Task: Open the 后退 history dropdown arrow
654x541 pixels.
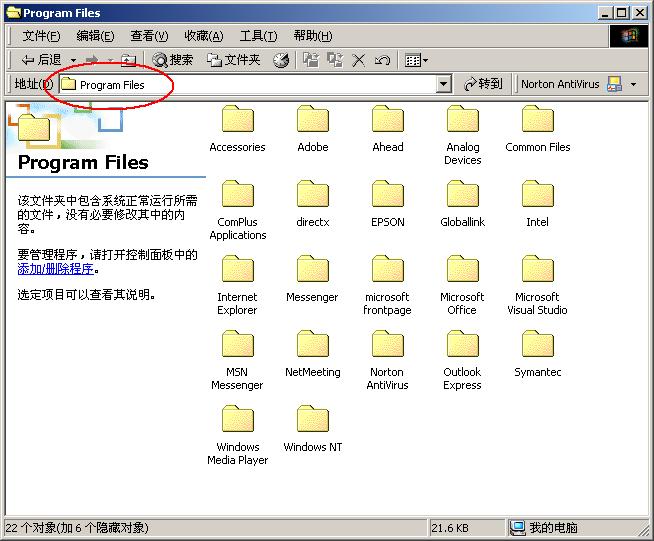Action: [73, 60]
